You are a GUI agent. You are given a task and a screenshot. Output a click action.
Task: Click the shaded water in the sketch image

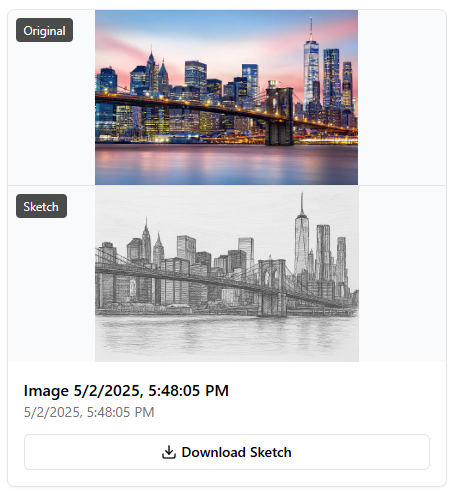coord(227,337)
